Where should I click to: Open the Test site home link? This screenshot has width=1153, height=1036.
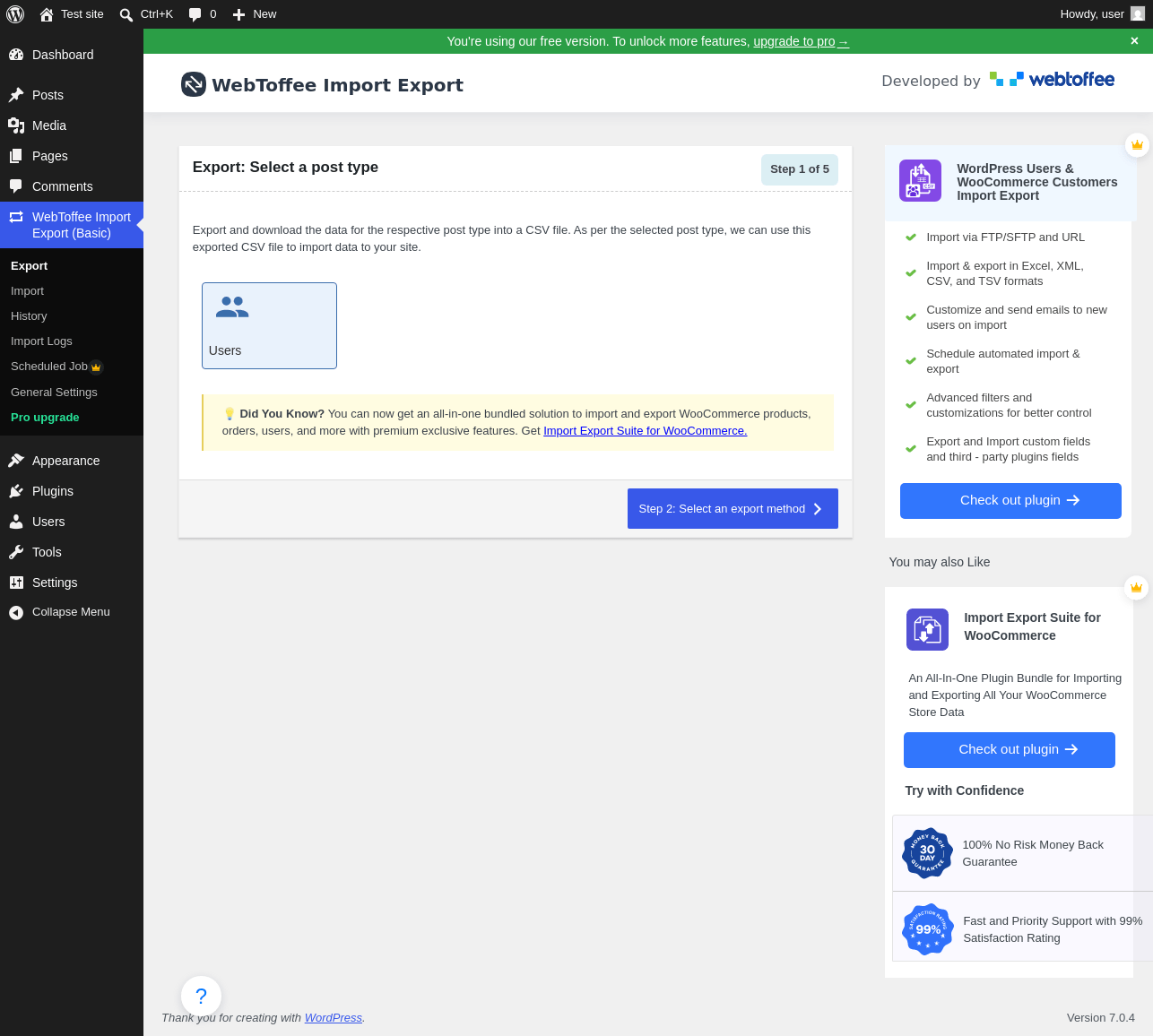[72, 14]
